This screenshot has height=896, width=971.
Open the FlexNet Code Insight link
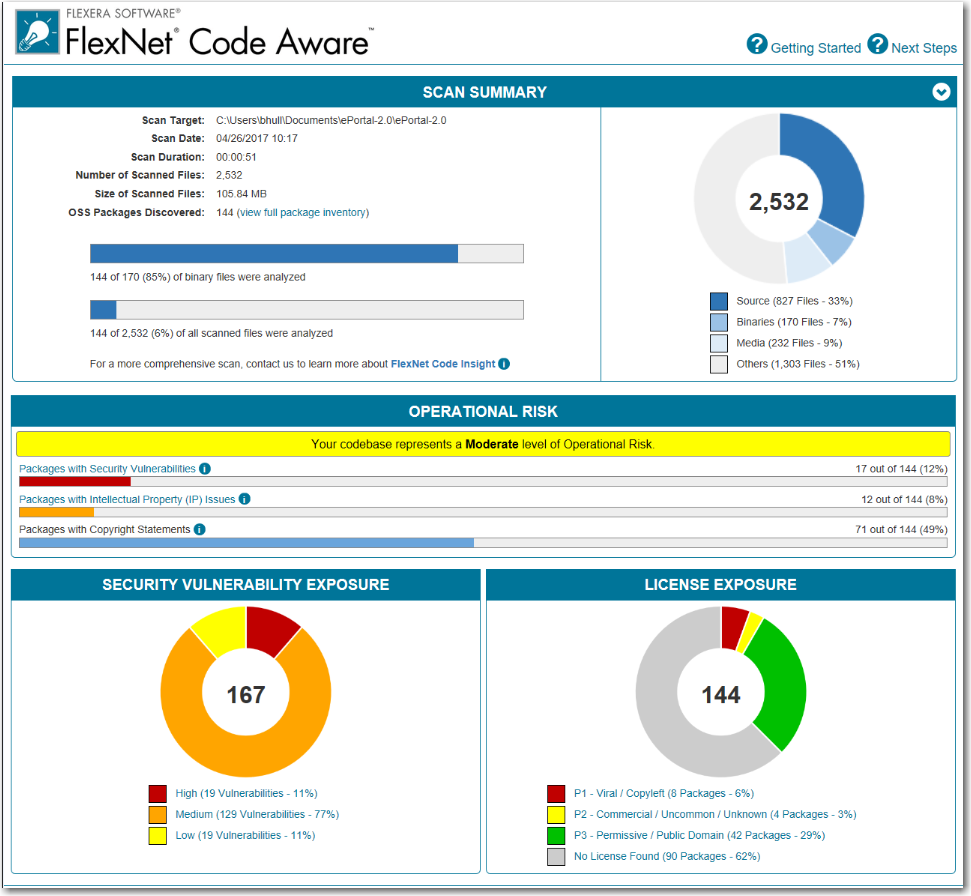[x=442, y=364]
